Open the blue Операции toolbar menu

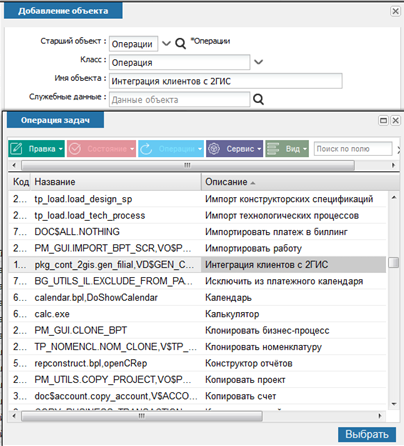tap(171, 149)
